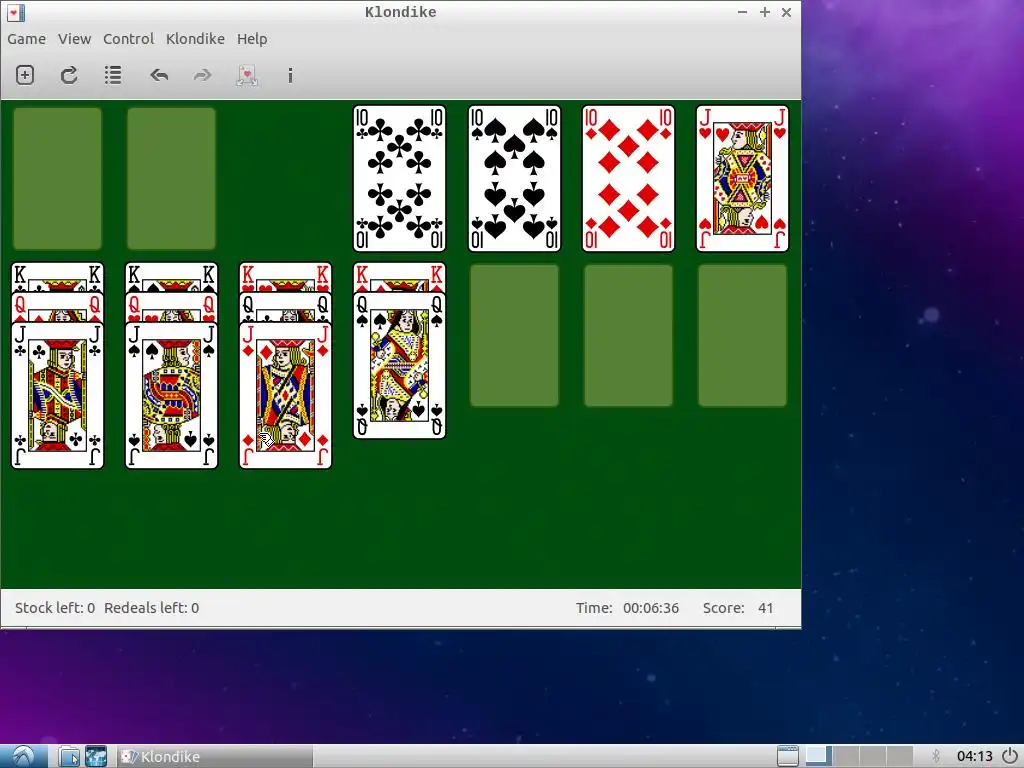Select the jack of clubs in tableau

57,396
